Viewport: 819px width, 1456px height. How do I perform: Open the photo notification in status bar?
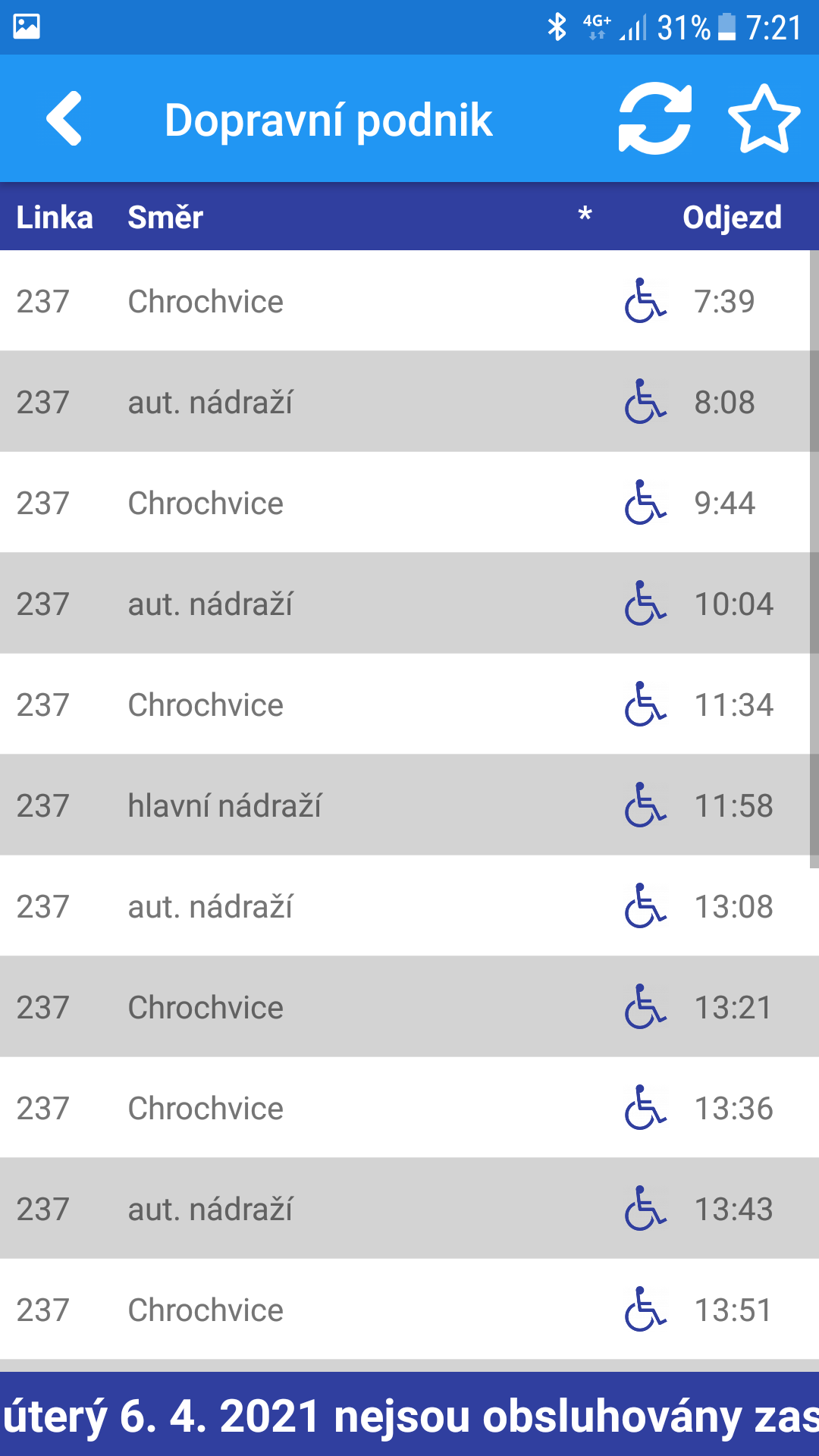pyautogui.click(x=27, y=27)
